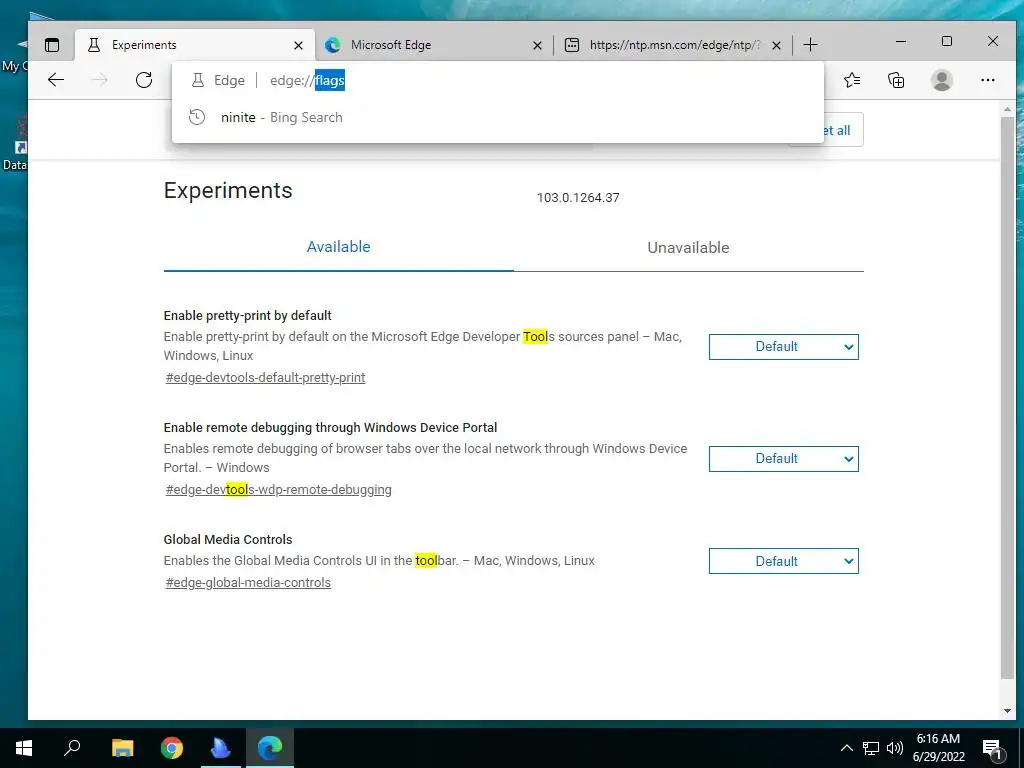
Task: Click the Enable pretty-print by default title
Action: (x=248, y=315)
